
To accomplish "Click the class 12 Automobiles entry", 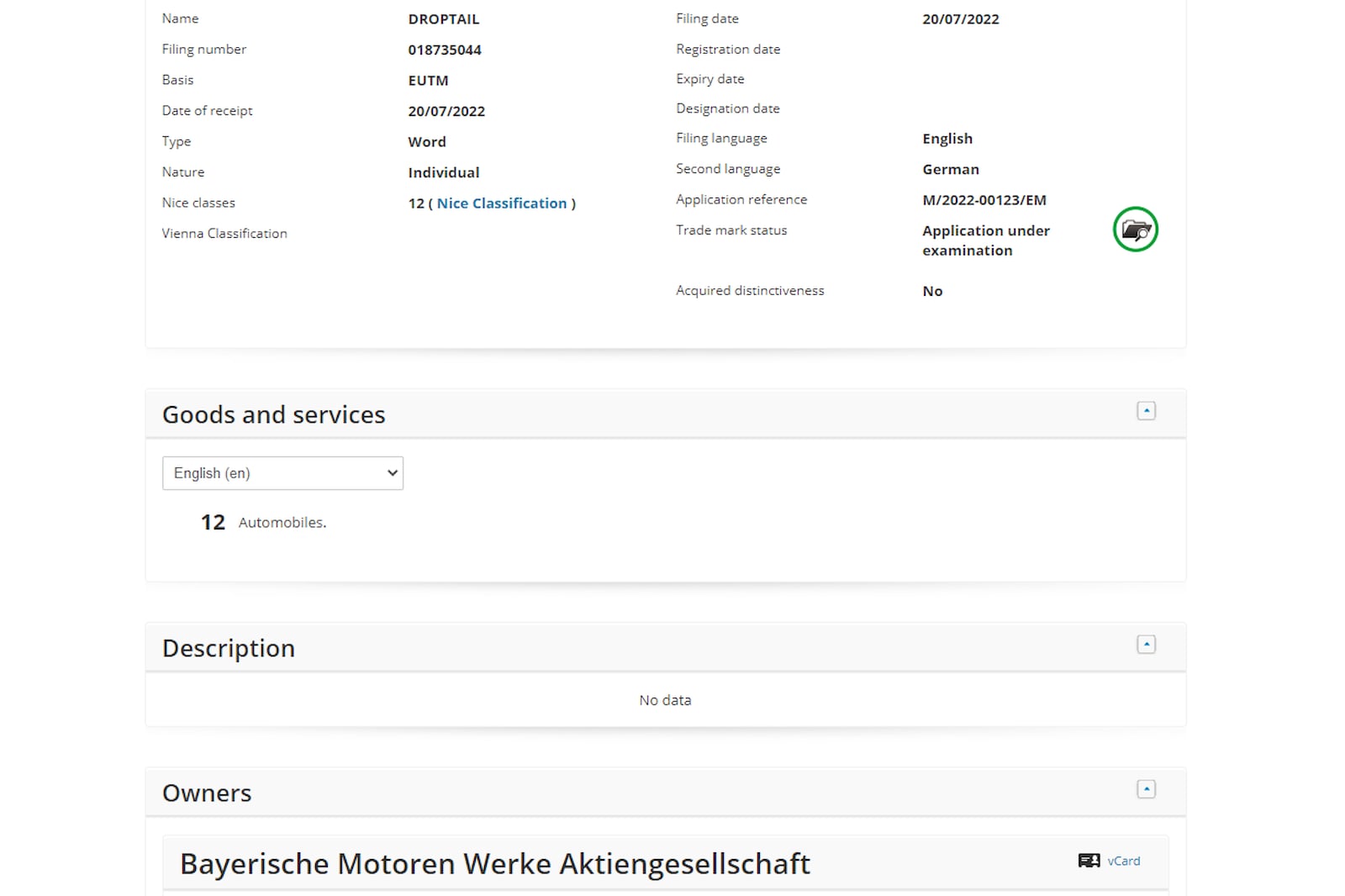I will pos(282,523).
